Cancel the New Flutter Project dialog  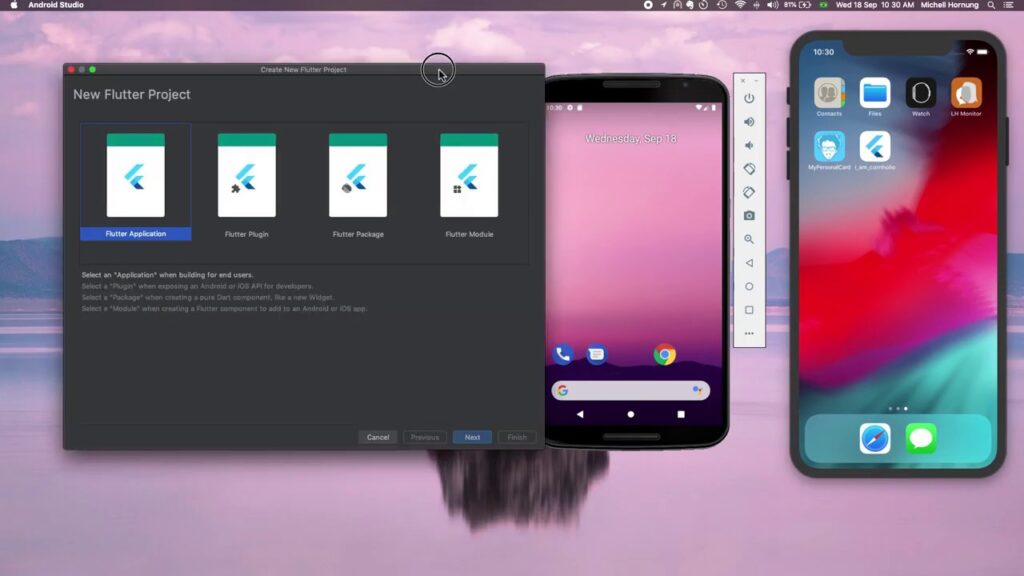click(x=378, y=437)
